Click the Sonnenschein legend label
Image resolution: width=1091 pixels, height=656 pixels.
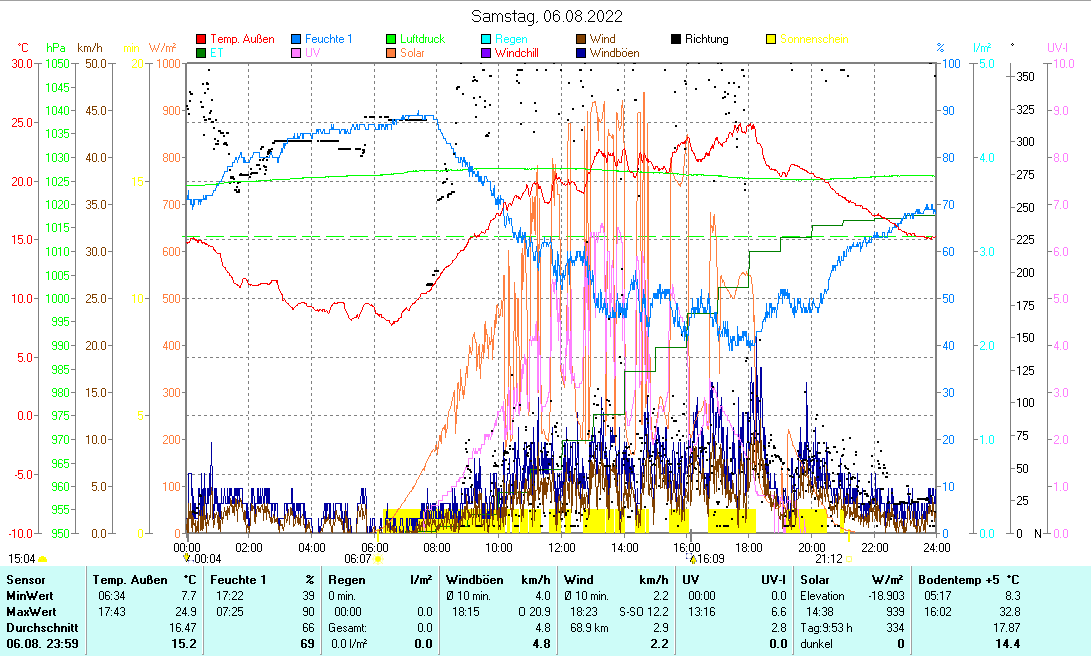pyautogui.click(x=814, y=39)
